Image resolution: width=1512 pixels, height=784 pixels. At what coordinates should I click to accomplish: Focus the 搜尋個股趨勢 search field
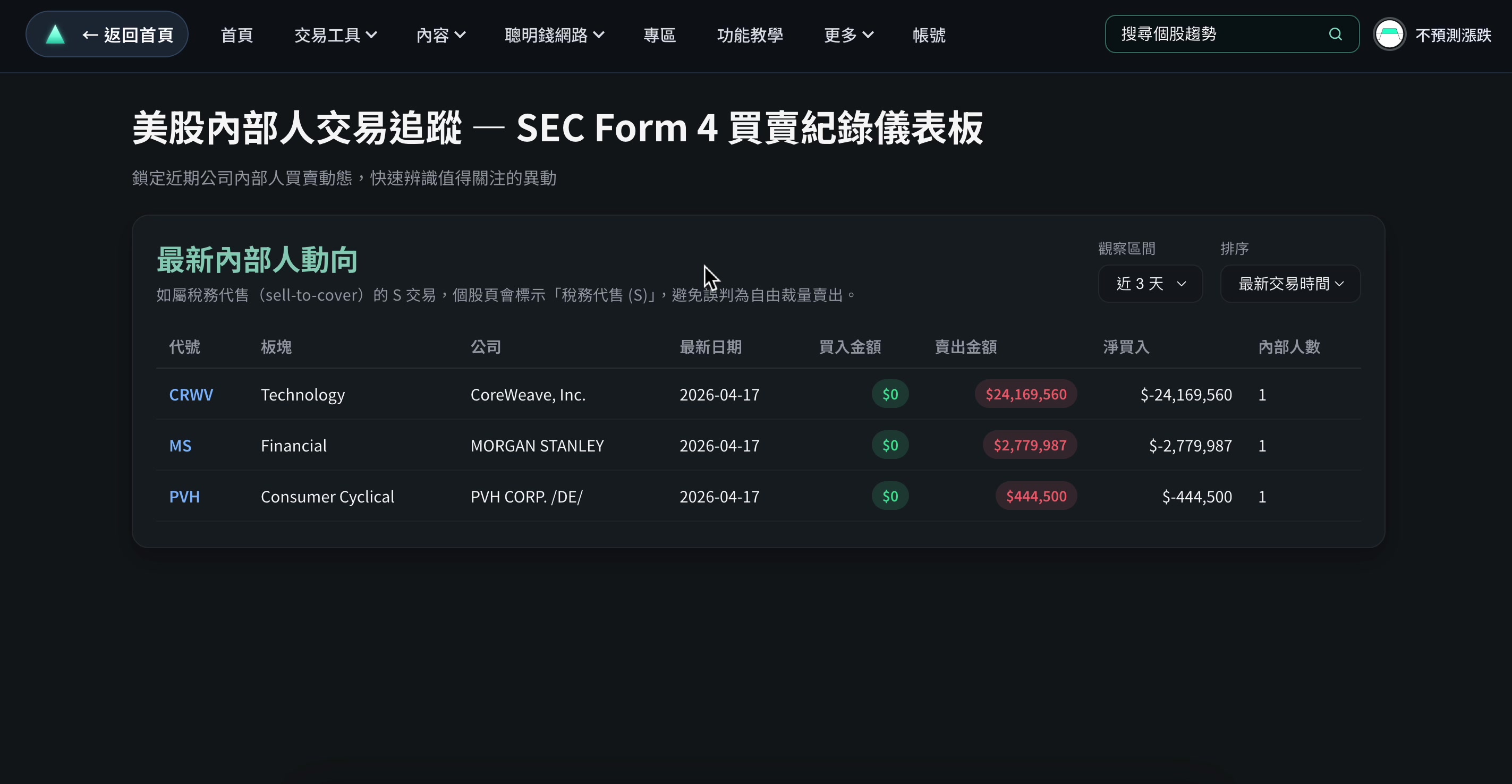(x=1232, y=34)
